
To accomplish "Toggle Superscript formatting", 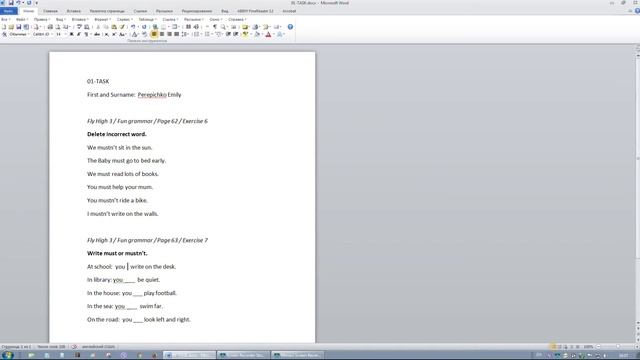I will pyautogui.click(x=114, y=34).
